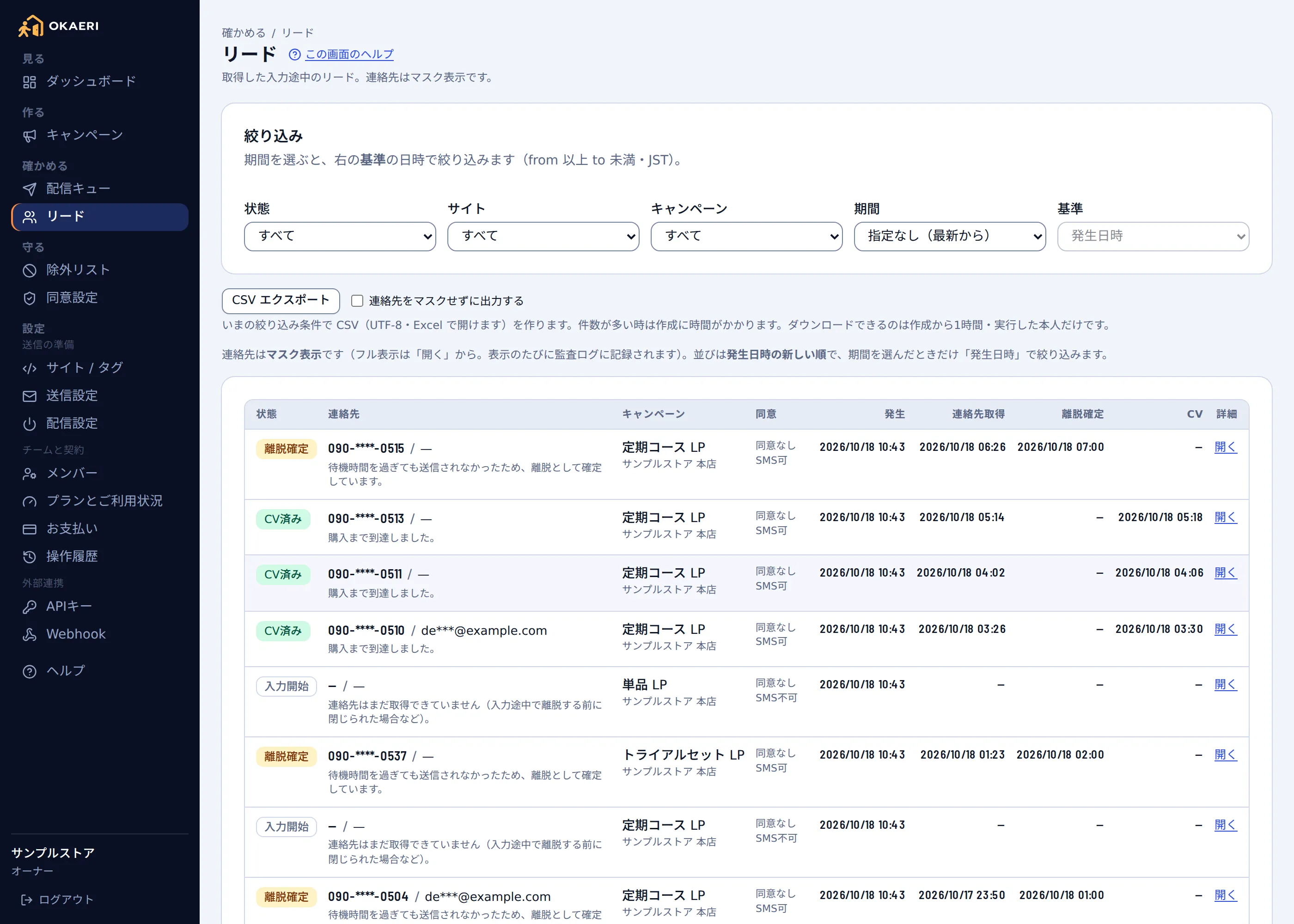
Task: Open the 基準 発生日時 dropdown
Action: (1153, 236)
